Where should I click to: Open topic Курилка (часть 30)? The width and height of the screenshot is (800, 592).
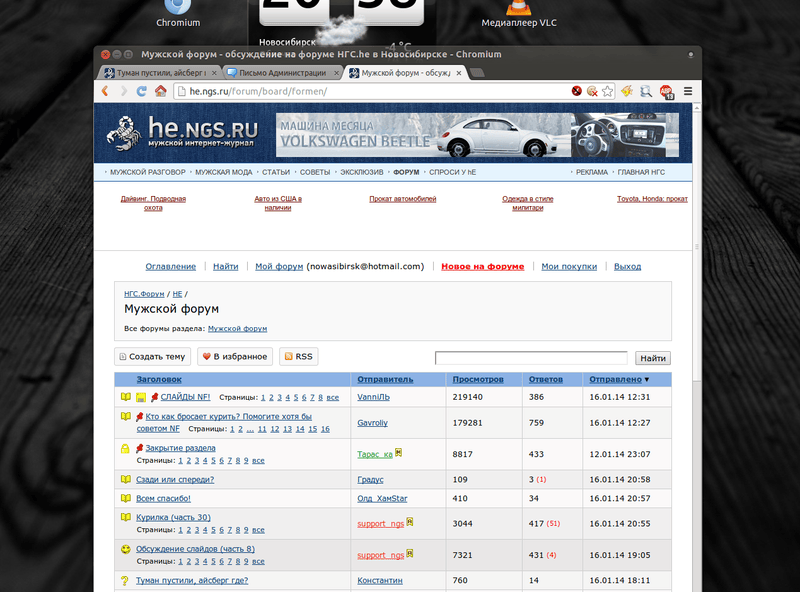click(173, 517)
